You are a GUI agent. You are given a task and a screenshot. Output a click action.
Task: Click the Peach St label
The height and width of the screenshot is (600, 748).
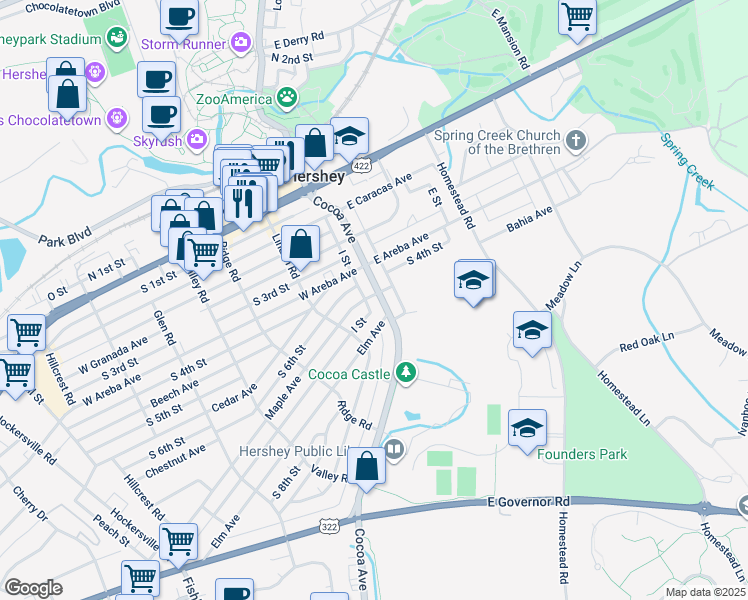tap(111, 530)
